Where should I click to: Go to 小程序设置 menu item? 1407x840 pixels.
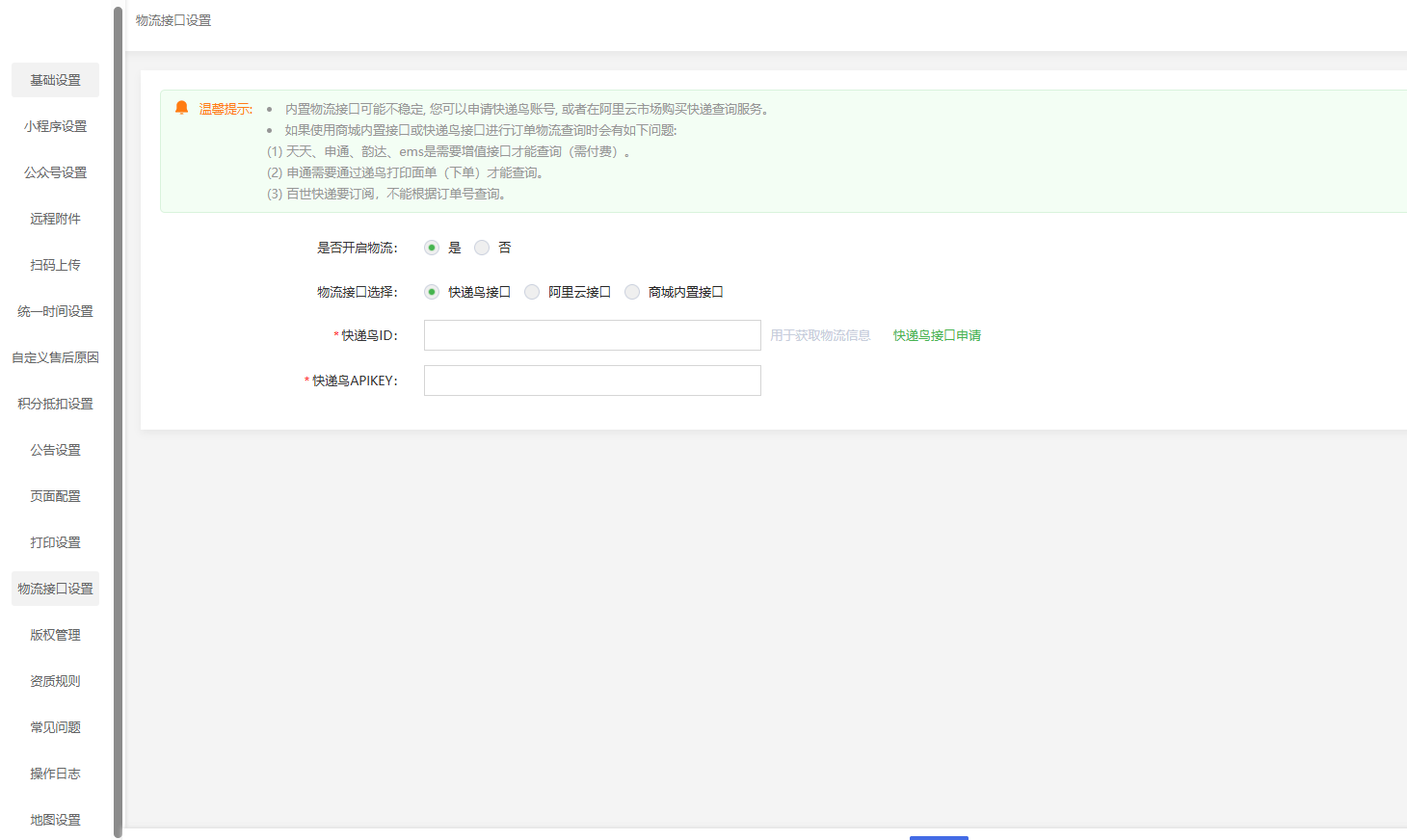(x=55, y=126)
